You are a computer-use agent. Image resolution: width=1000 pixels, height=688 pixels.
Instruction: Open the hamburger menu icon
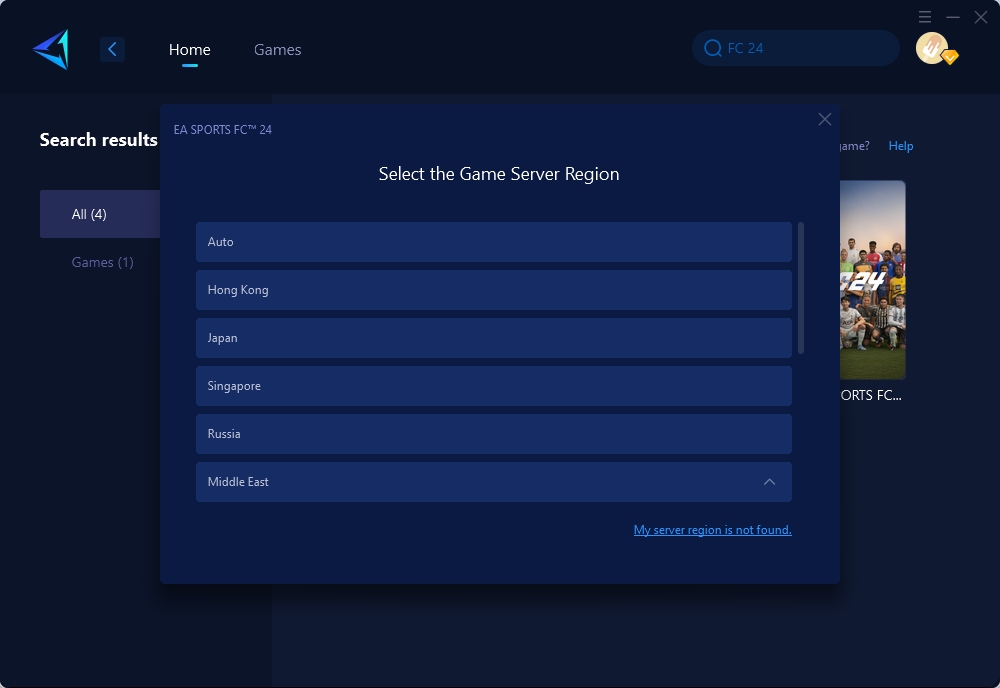click(x=925, y=17)
